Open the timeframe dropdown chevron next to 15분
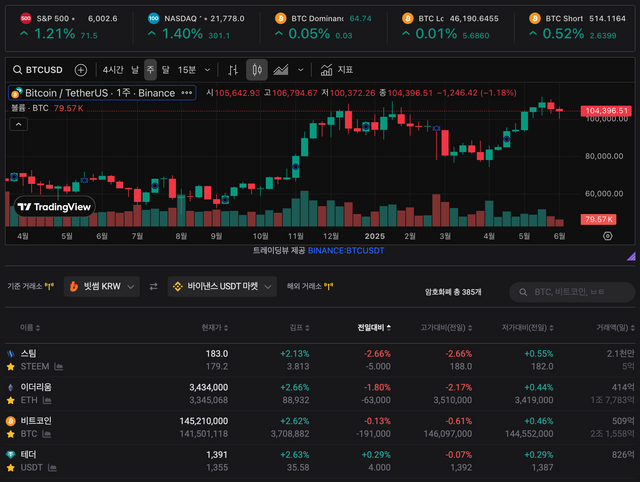This screenshot has height=482, width=640. (x=207, y=70)
